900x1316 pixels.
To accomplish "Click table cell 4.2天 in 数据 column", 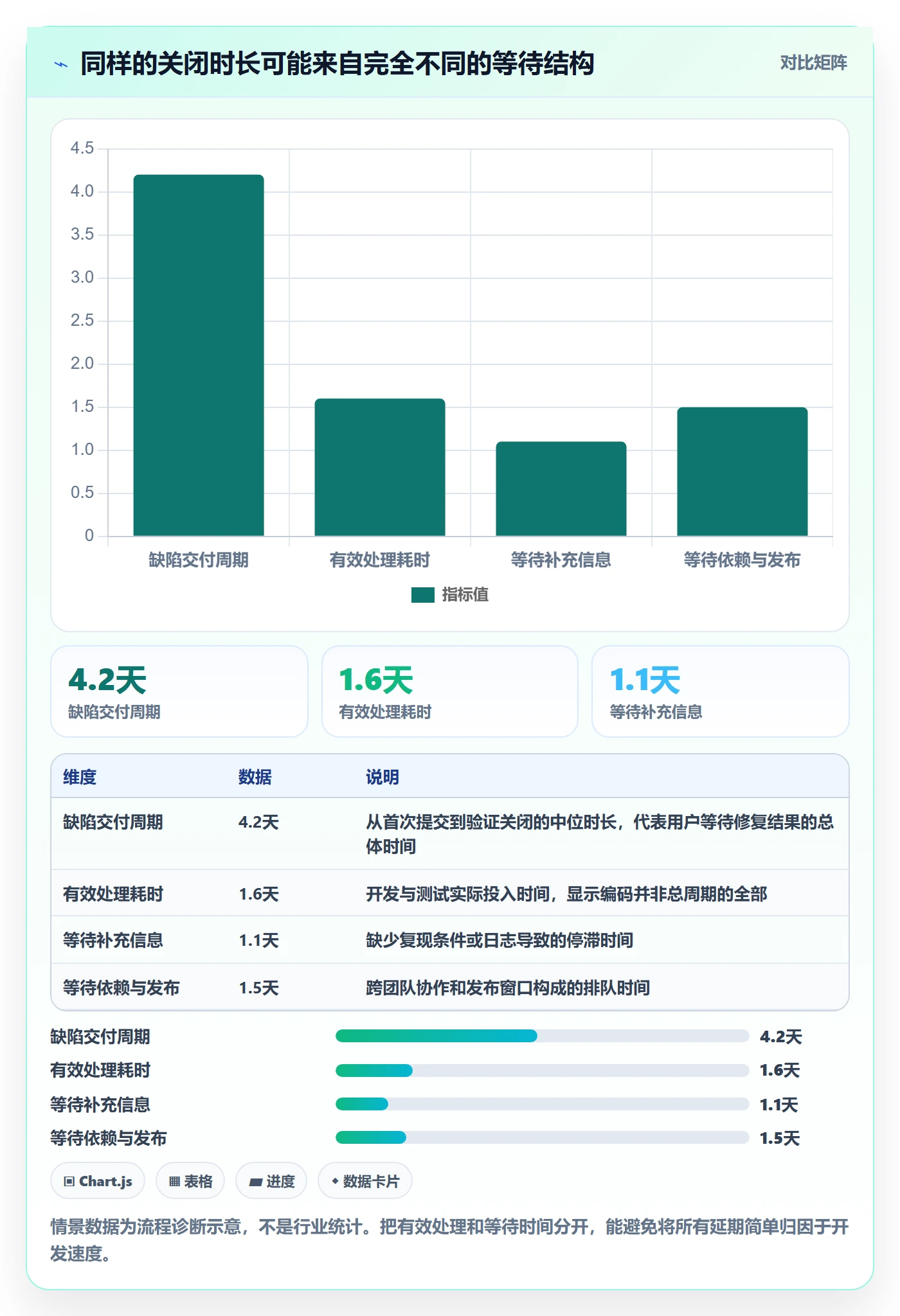I will pyautogui.click(x=258, y=822).
